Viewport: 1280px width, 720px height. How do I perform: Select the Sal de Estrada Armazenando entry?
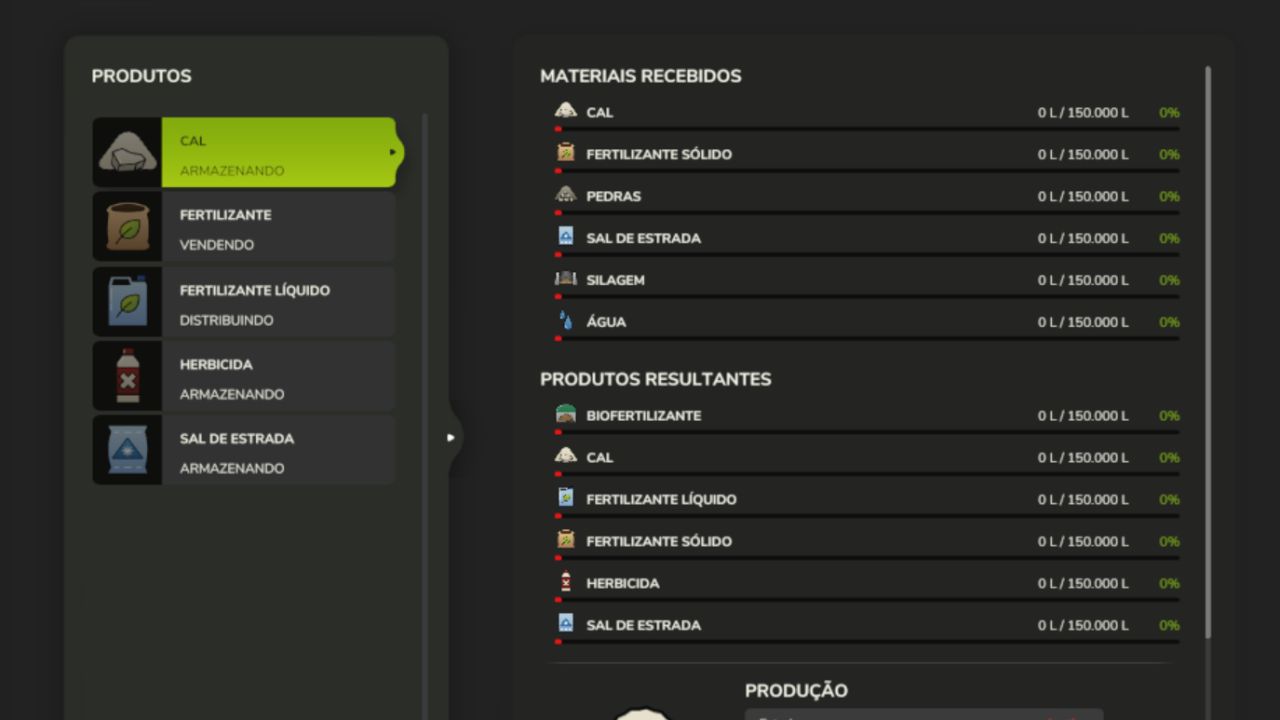pos(278,450)
